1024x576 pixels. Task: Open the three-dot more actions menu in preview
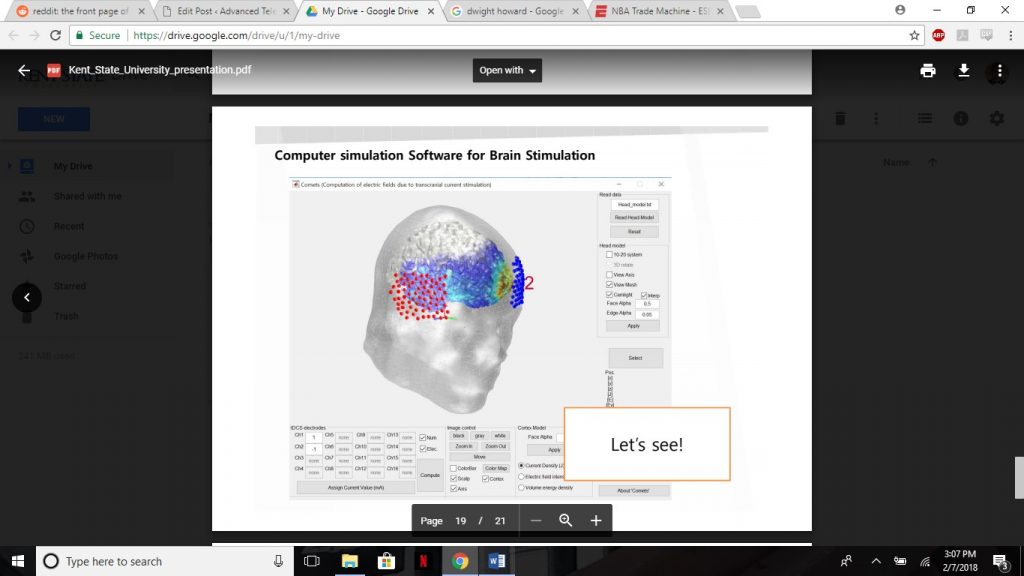[999, 71]
